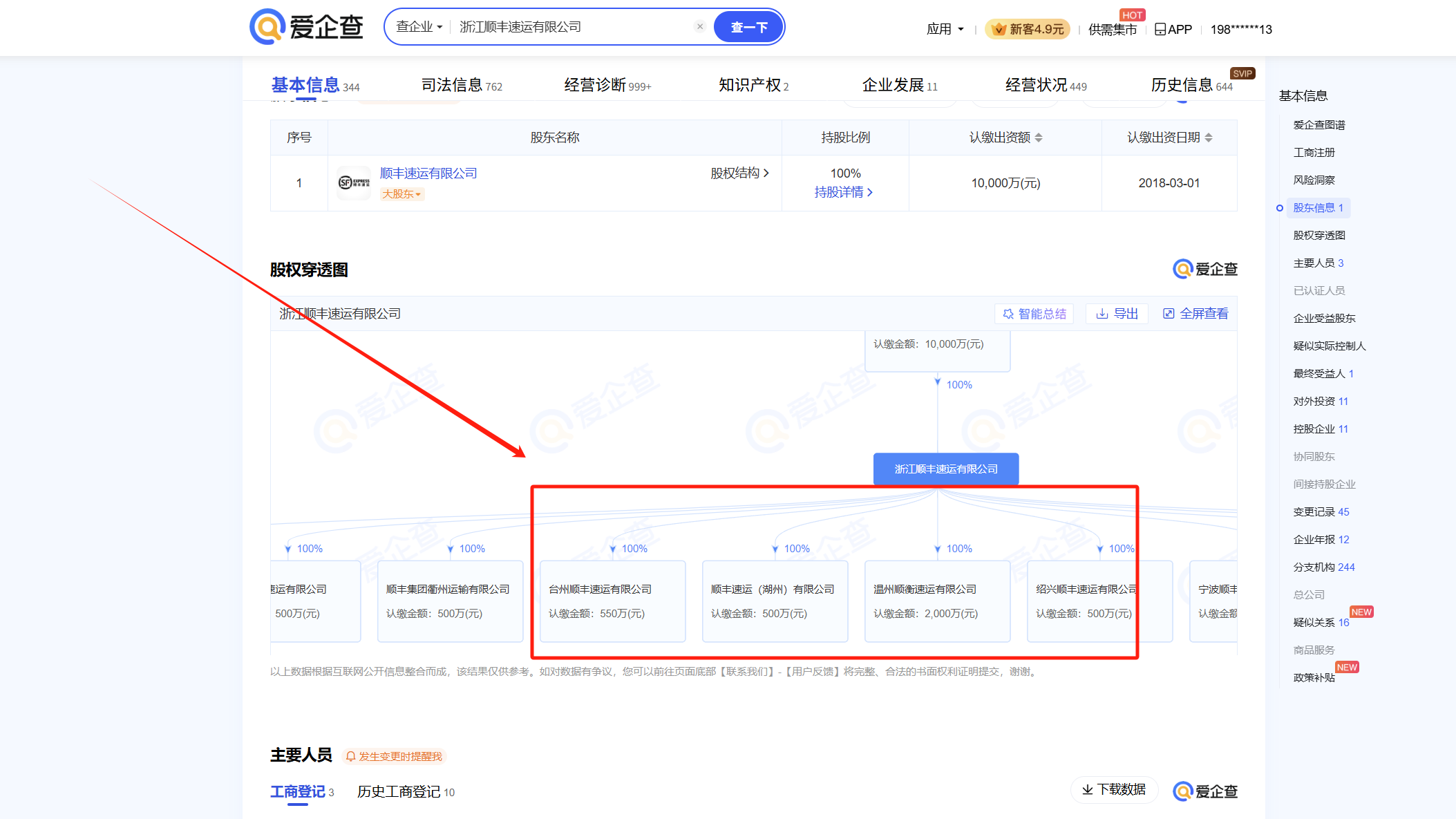Jump to 分支机构 in sidebar
The height and width of the screenshot is (819, 1456).
point(1324,567)
